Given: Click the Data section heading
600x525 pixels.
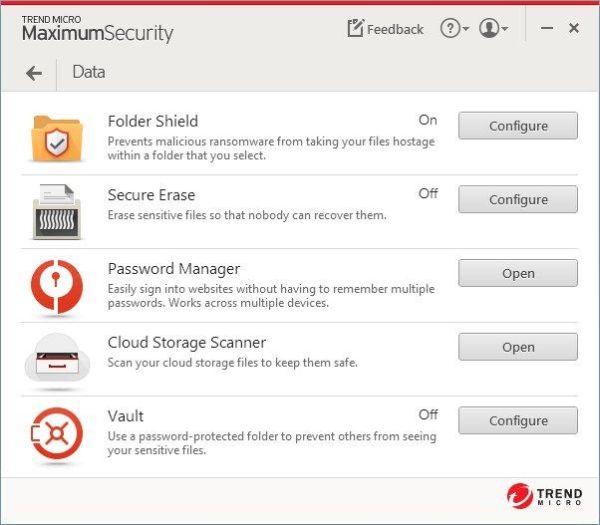Looking at the screenshot, I should coord(89,72).
